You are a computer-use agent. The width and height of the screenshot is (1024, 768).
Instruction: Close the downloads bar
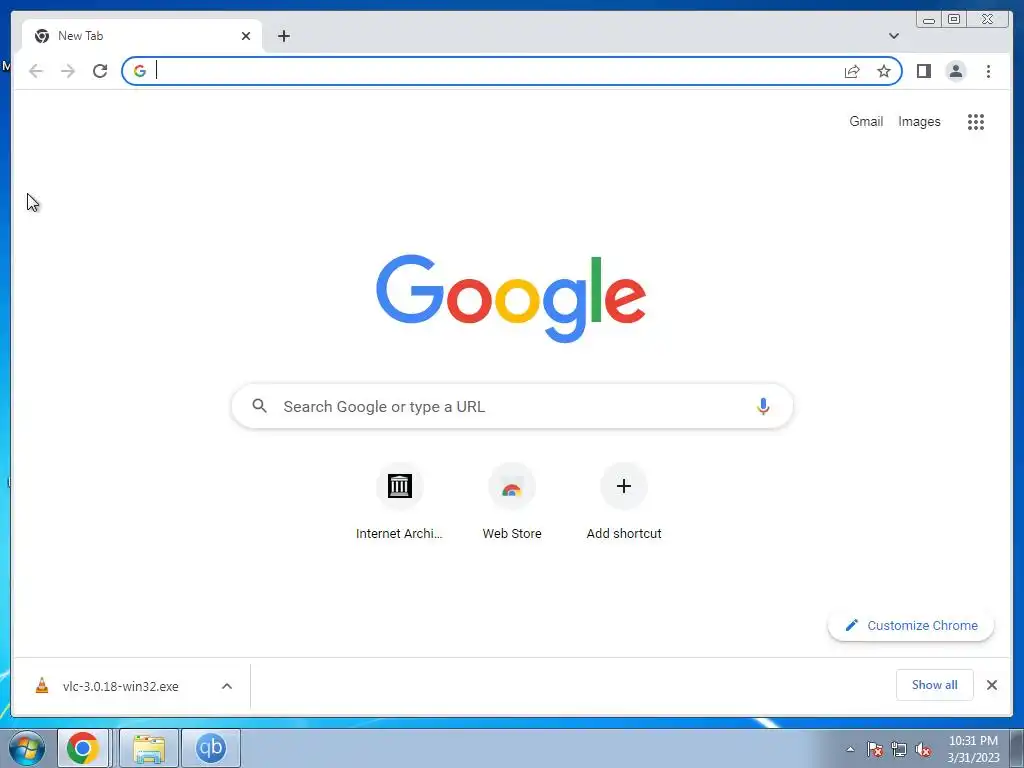(x=991, y=685)
